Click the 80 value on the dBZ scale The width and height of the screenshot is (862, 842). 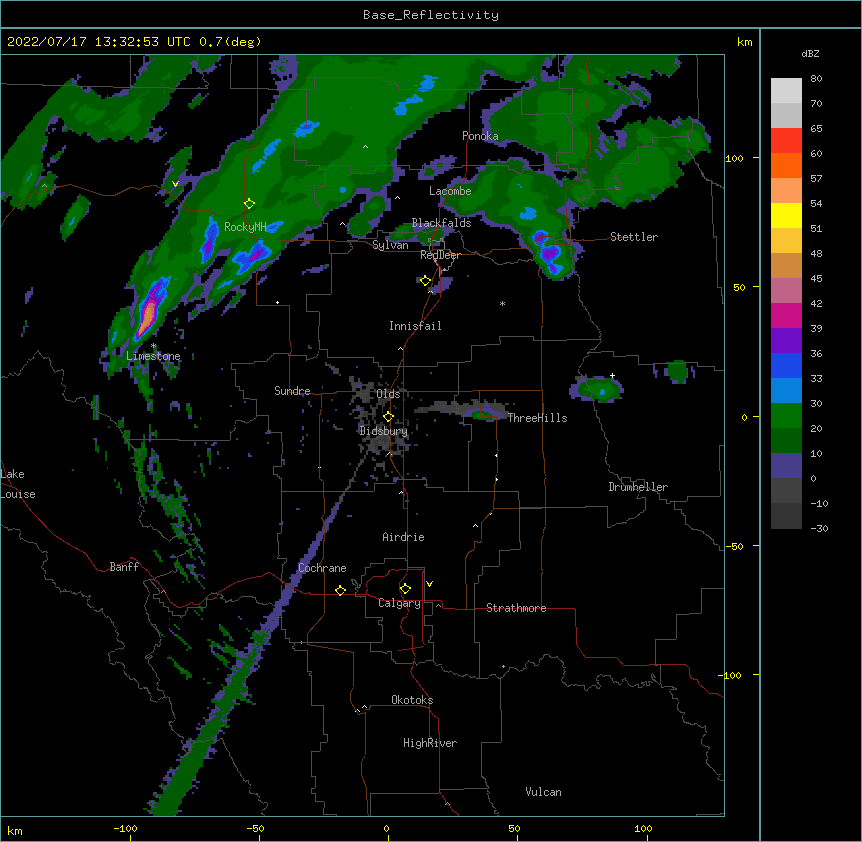(816, 79)
